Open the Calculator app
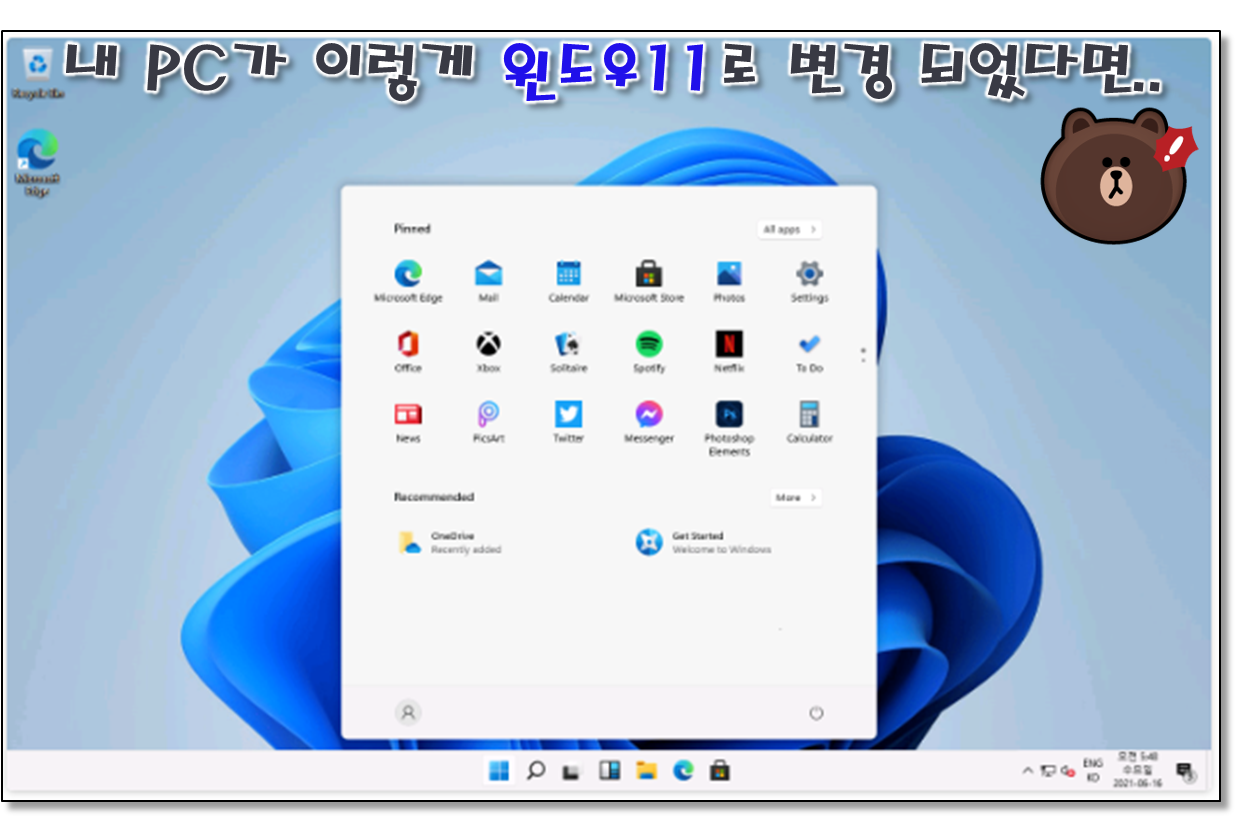 809,415
